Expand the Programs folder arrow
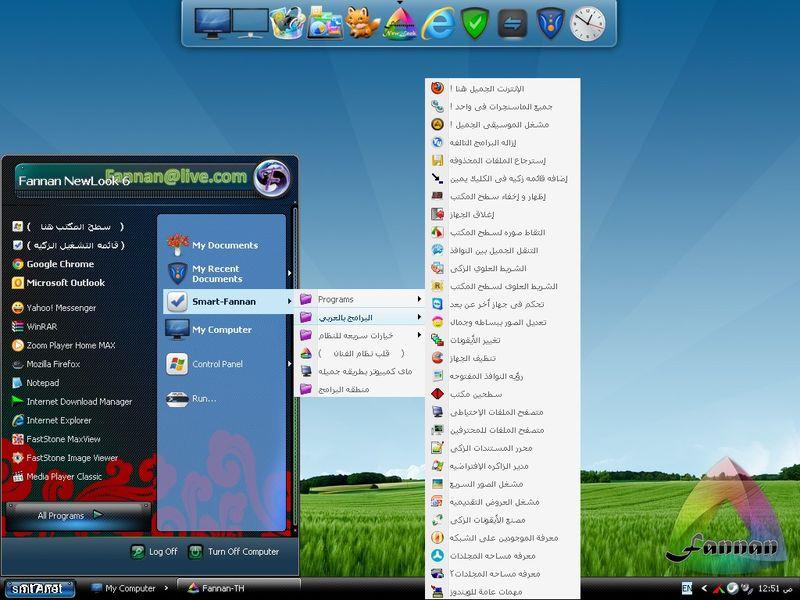800x600 pixels. tap(419, 299)
